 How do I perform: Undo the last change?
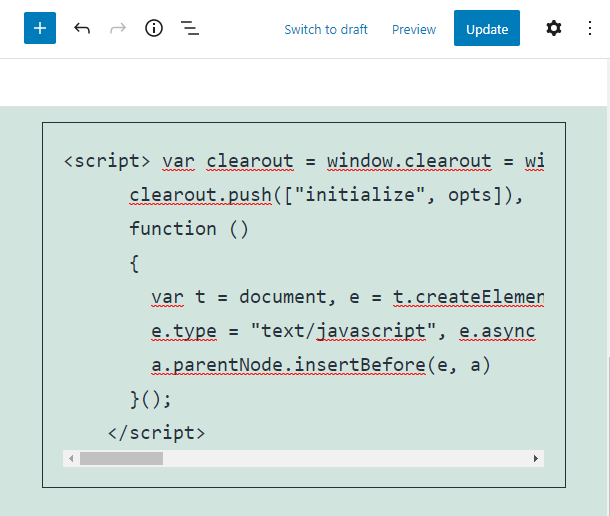pyautogui.click(x=82, y=28)
